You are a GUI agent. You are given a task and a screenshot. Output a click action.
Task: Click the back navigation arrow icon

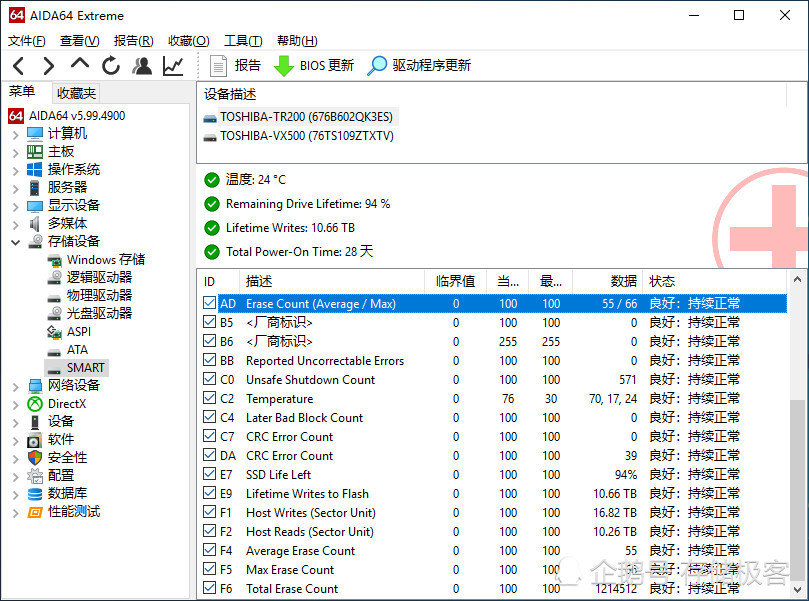click(18, 65)
